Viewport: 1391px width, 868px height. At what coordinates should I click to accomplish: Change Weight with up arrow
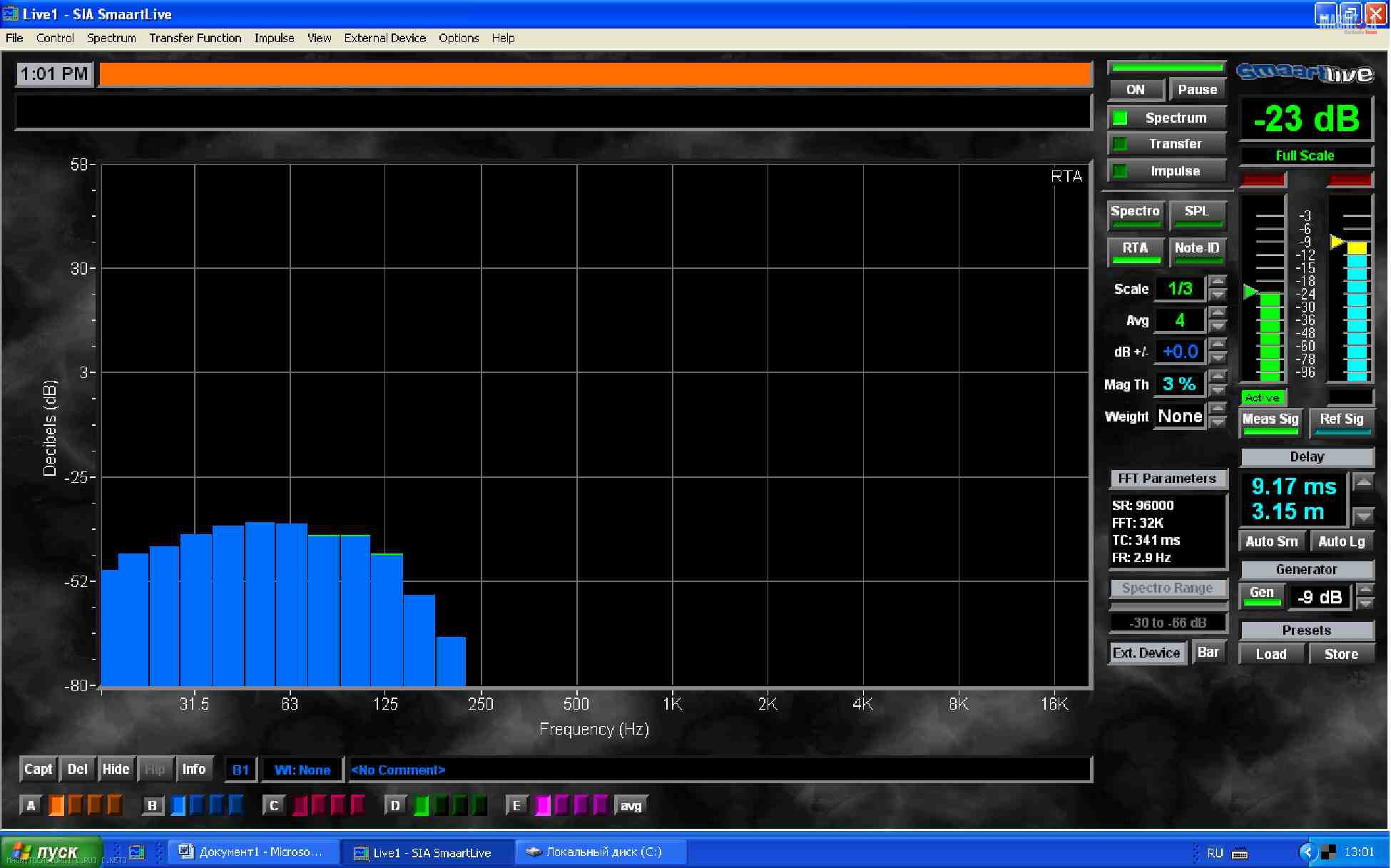click(x=1218, y=409)
